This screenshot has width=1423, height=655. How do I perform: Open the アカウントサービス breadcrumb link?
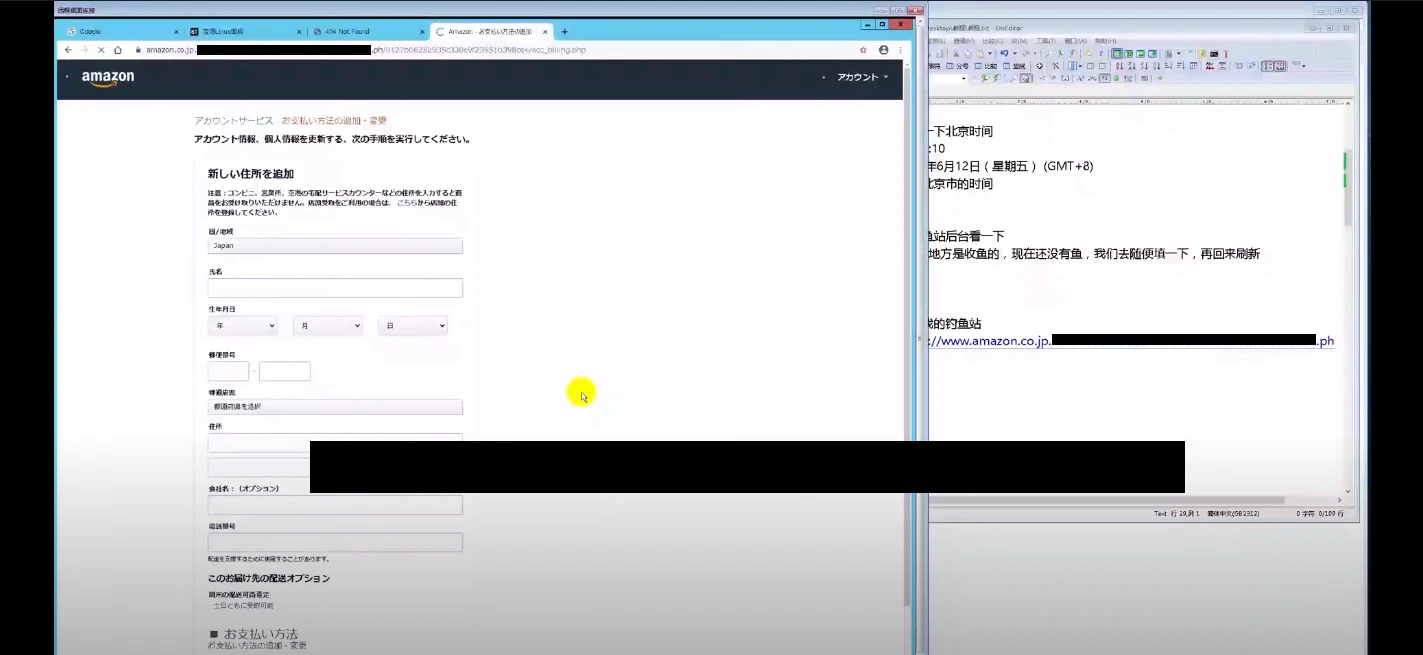pos(233,120)
